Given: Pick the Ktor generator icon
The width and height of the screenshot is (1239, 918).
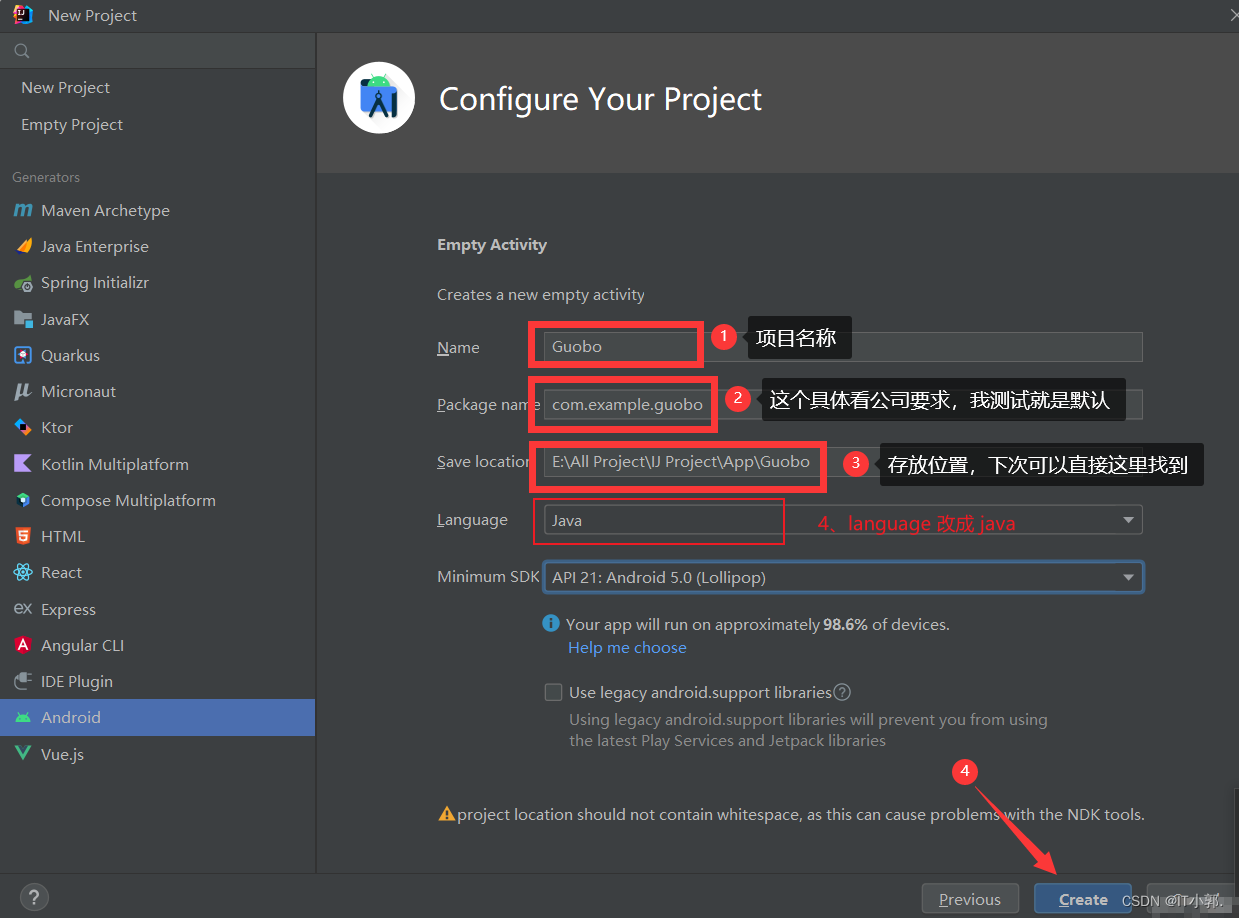Looking at the screenshot, I should pos(23,427).
